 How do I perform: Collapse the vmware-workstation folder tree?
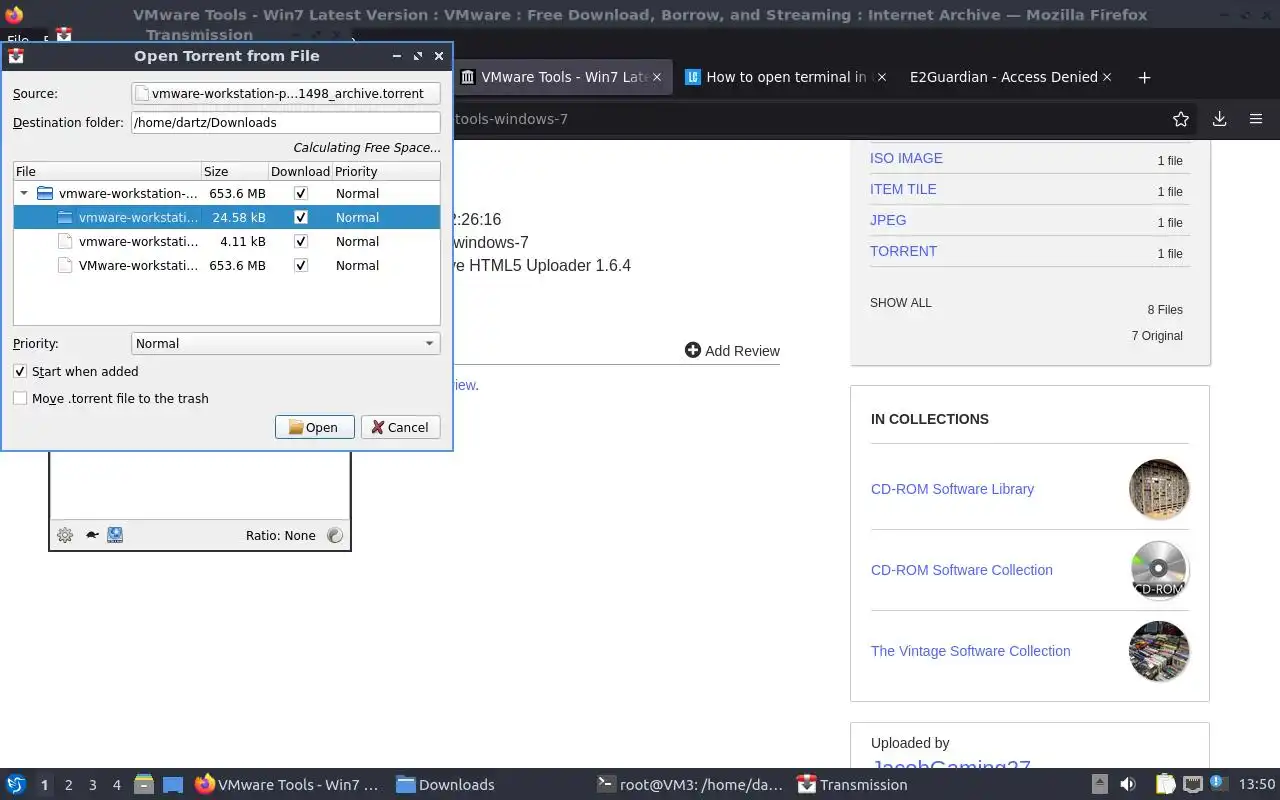(x=24, y=193)
